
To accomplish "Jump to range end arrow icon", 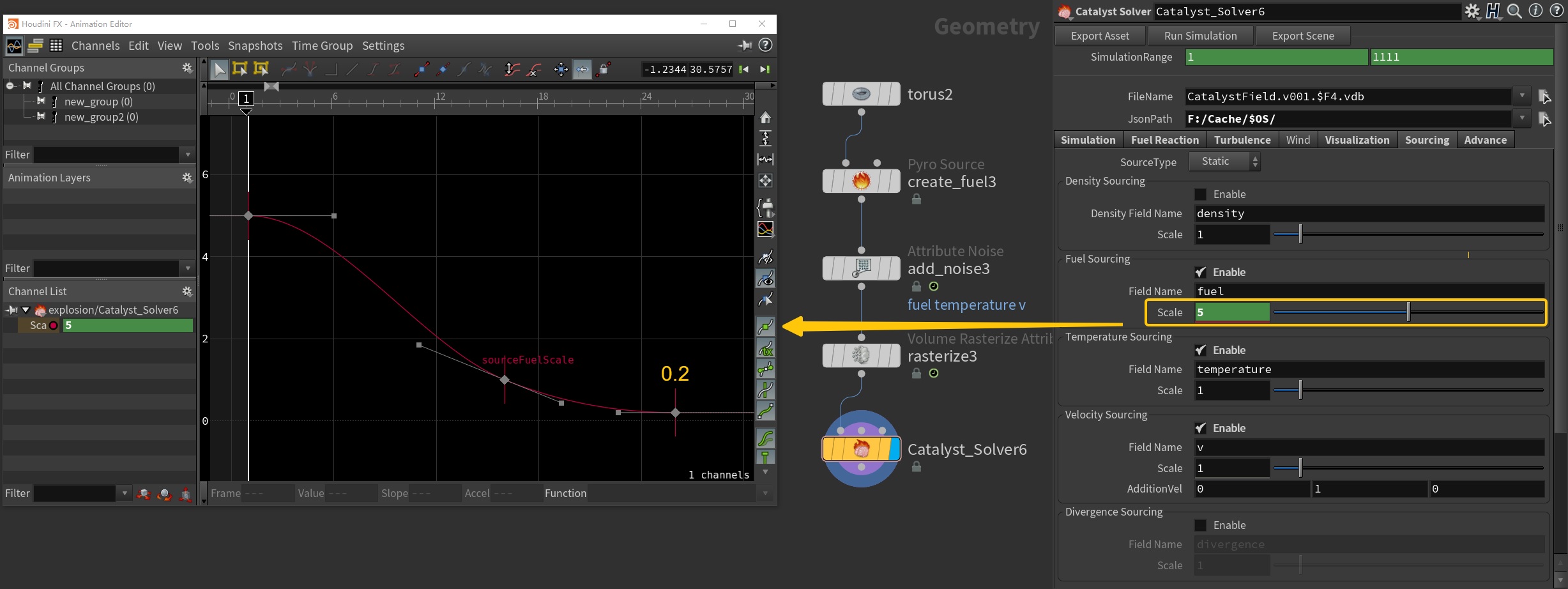I will [x=765, y=69].
